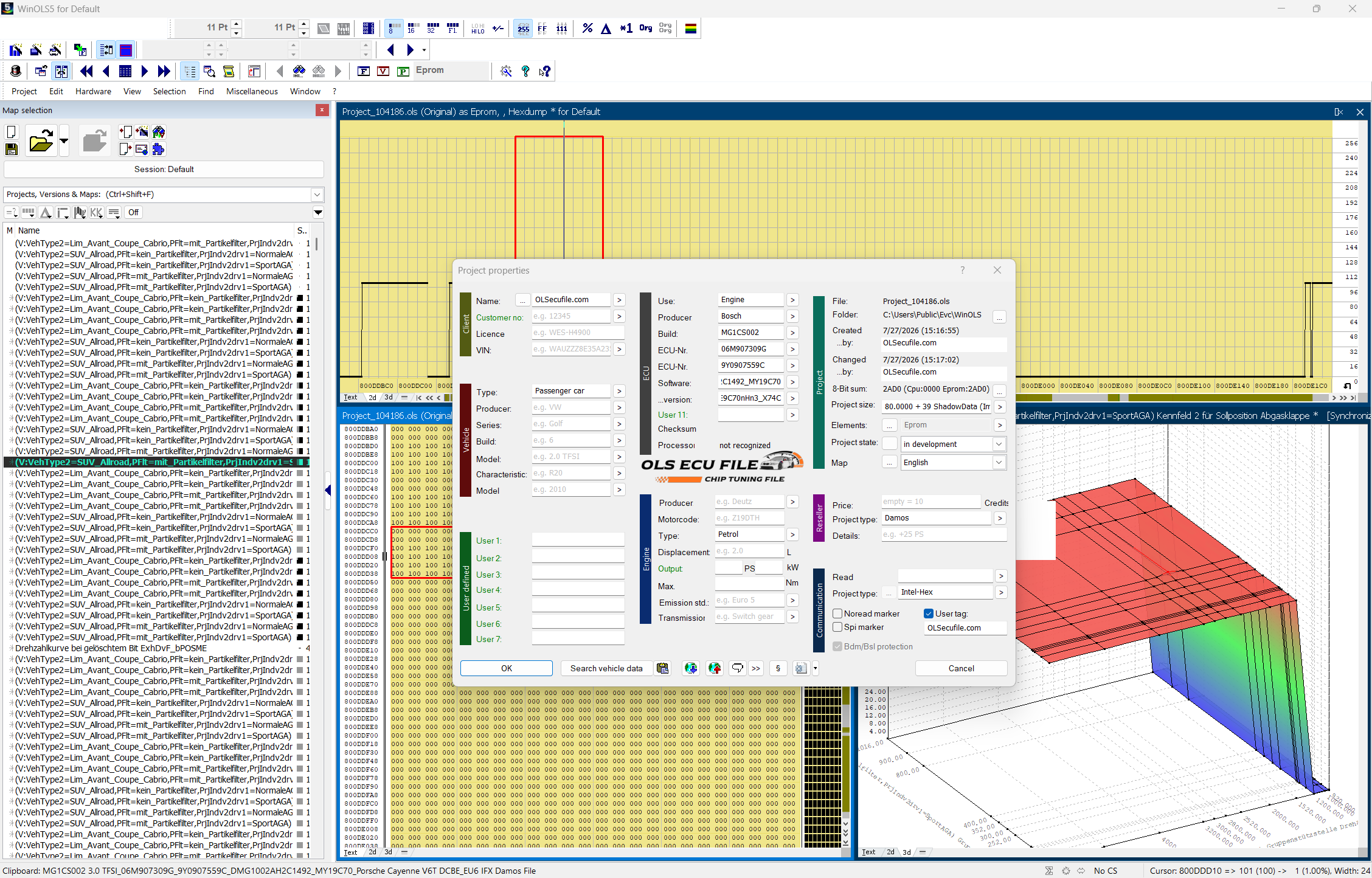
Task: Click the Search vehicle data button
Action: [x=606, y=668]
